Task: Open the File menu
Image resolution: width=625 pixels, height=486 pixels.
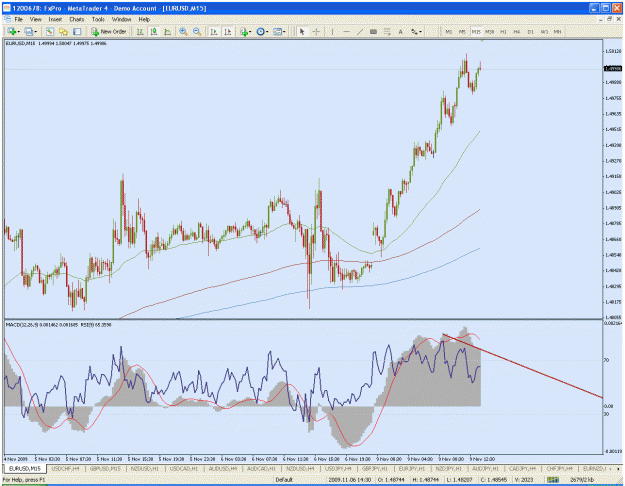Action: pyautogui.click(x=19, y=19)
